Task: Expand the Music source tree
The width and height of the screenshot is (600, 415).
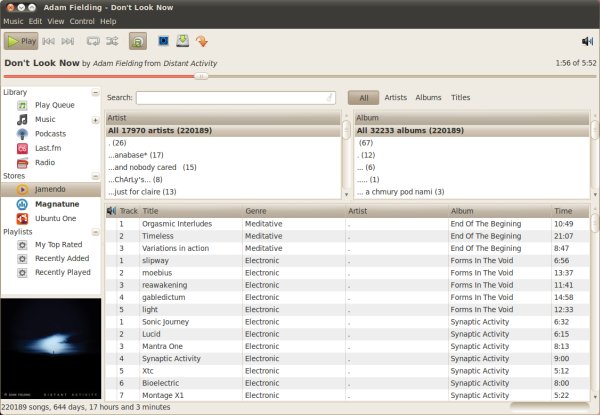Action: pyautogui.click(x=95, y=120)
